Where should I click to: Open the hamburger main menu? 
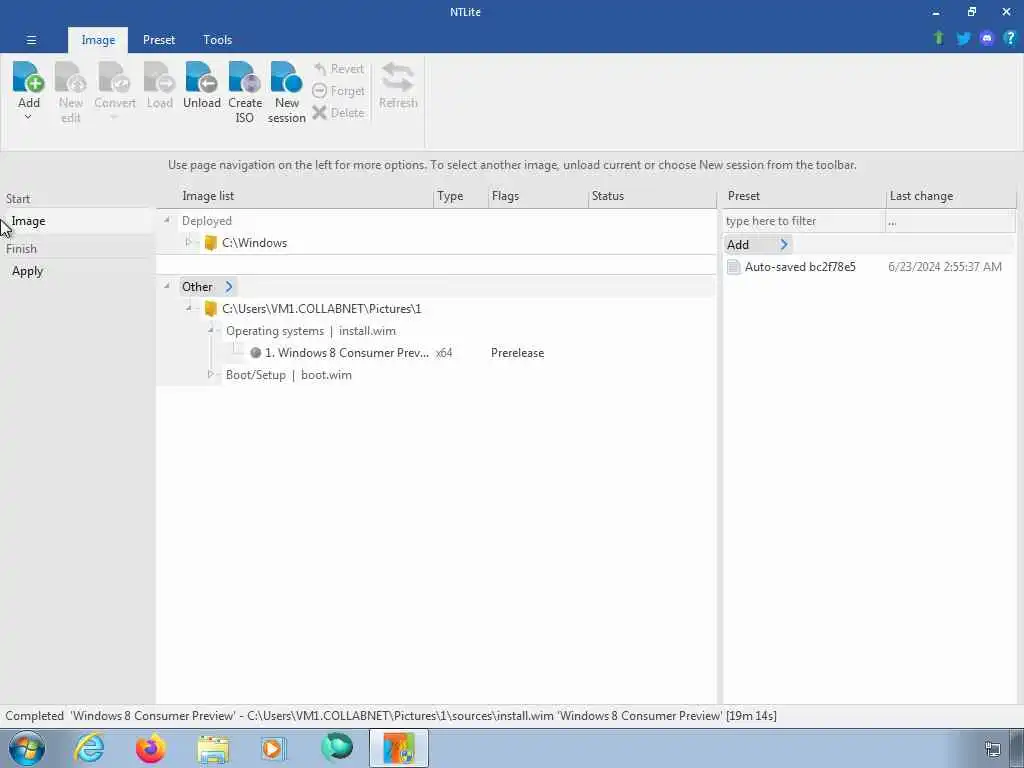click(x=31, y=40)
